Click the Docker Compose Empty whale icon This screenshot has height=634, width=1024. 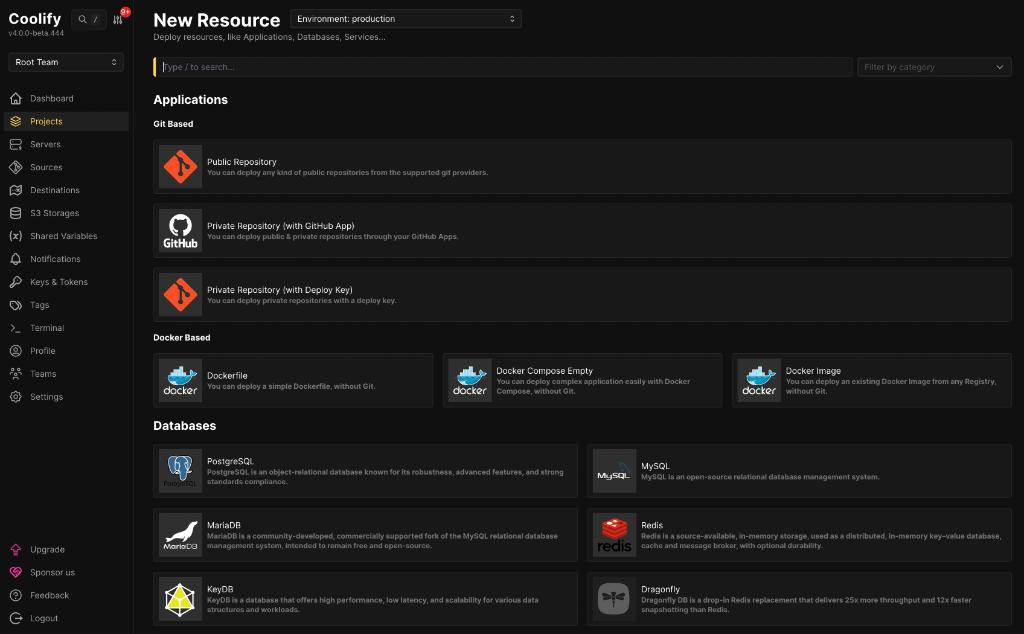[469, 380]
